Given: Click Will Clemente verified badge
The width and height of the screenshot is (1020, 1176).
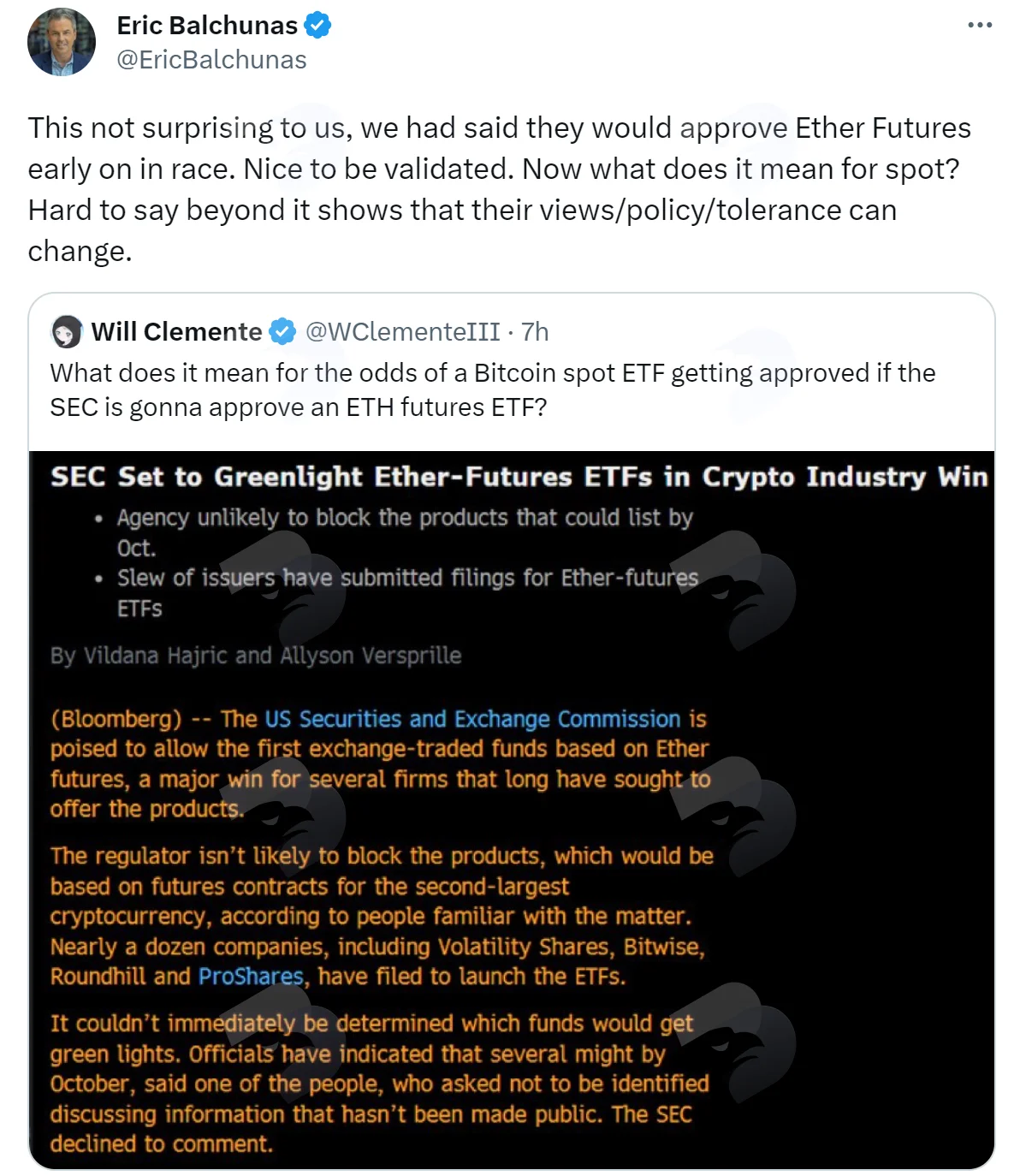Looking at the screenshot, I should [282, 331].
